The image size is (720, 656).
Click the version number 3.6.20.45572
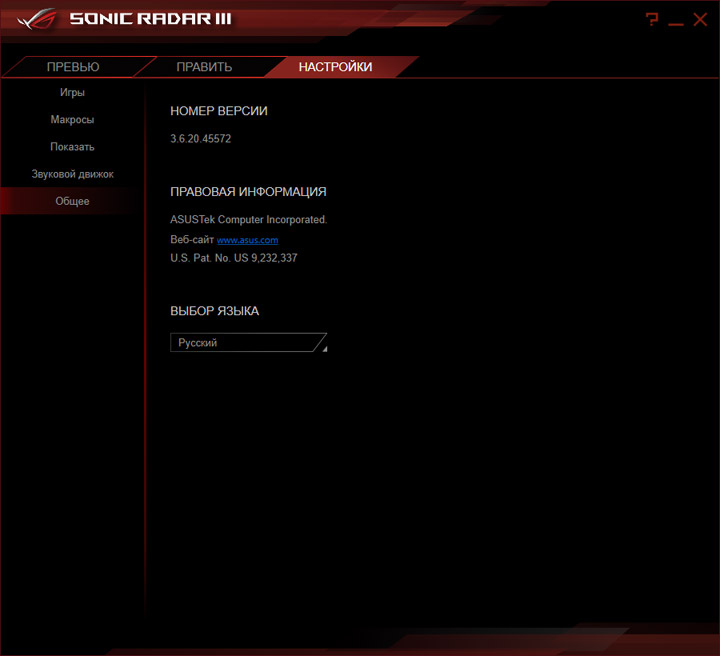(x=201, y=139)
